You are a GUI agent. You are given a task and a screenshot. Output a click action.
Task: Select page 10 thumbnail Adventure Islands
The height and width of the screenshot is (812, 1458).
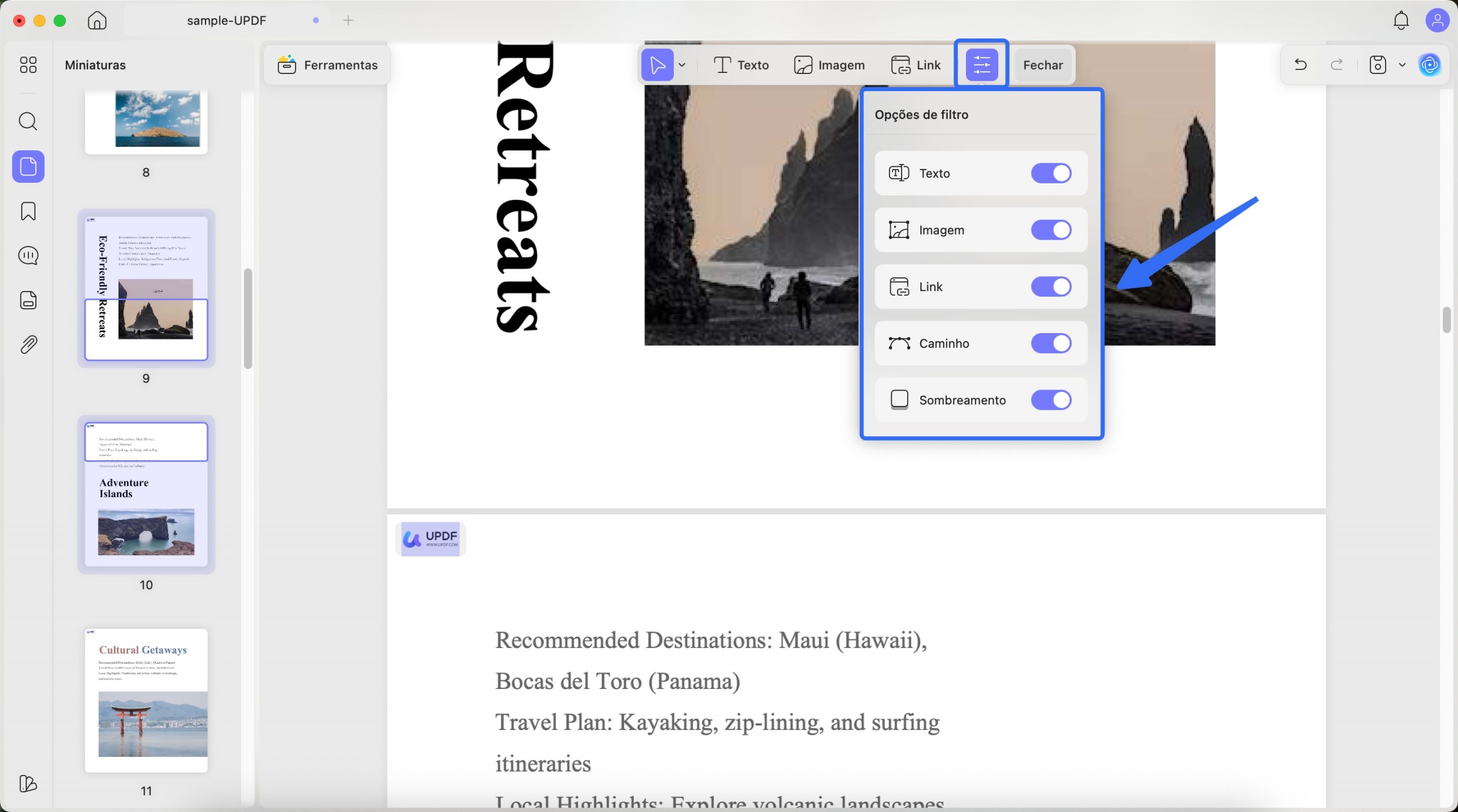coord(146,494)
